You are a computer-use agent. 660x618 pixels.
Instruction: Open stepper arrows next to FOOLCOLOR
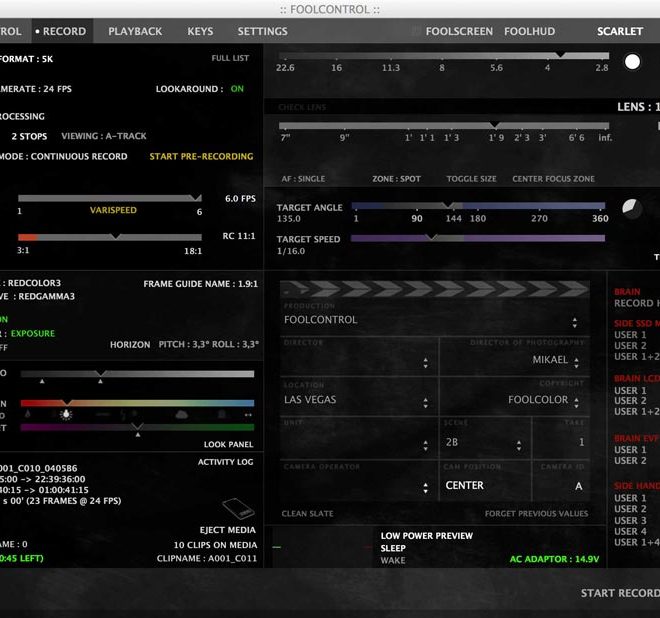point(576,402)
